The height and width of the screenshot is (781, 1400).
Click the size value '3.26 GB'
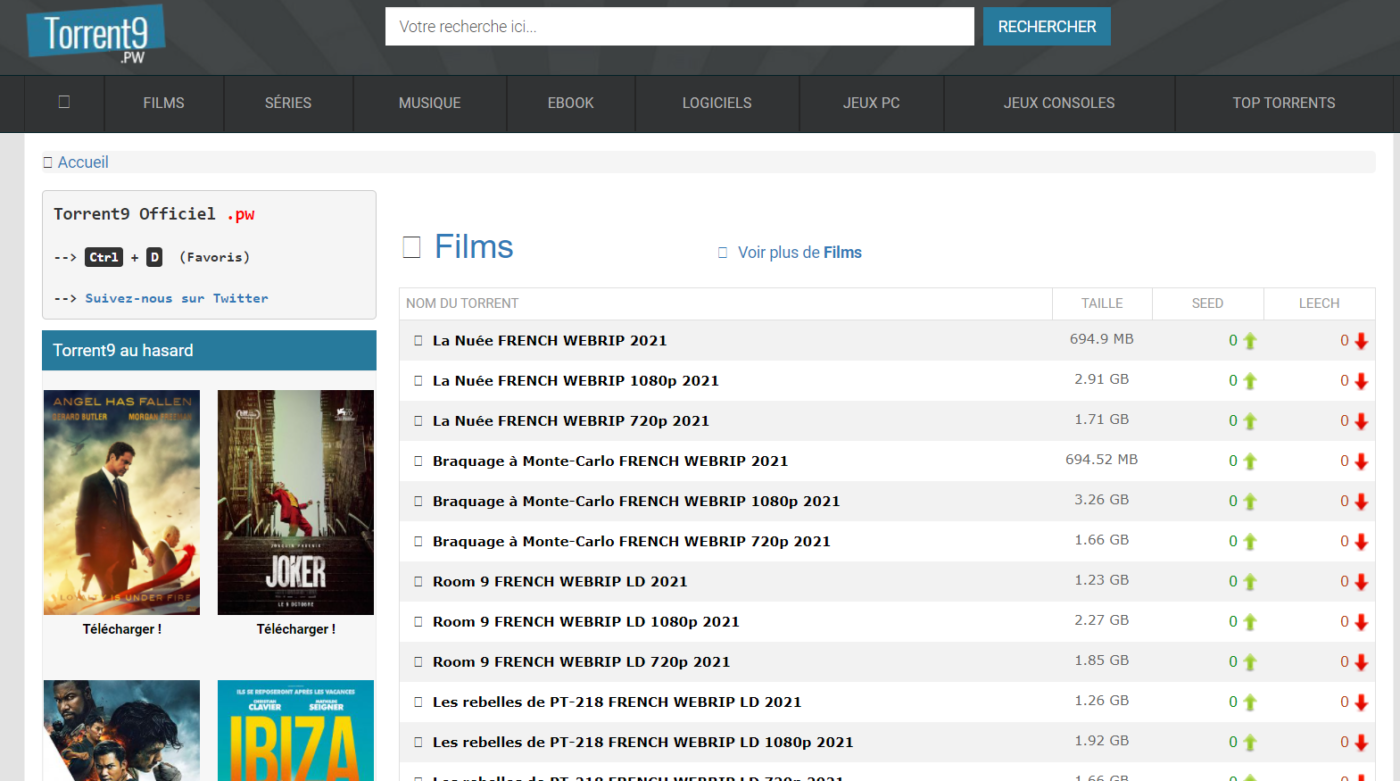click(x=1102, y=499)
